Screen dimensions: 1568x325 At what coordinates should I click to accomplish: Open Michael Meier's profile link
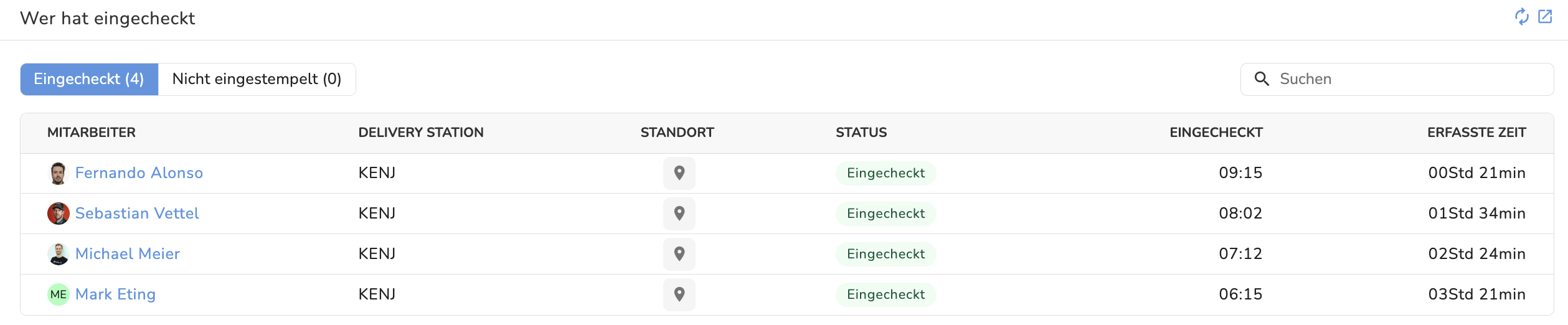click(x=128, y=254)
